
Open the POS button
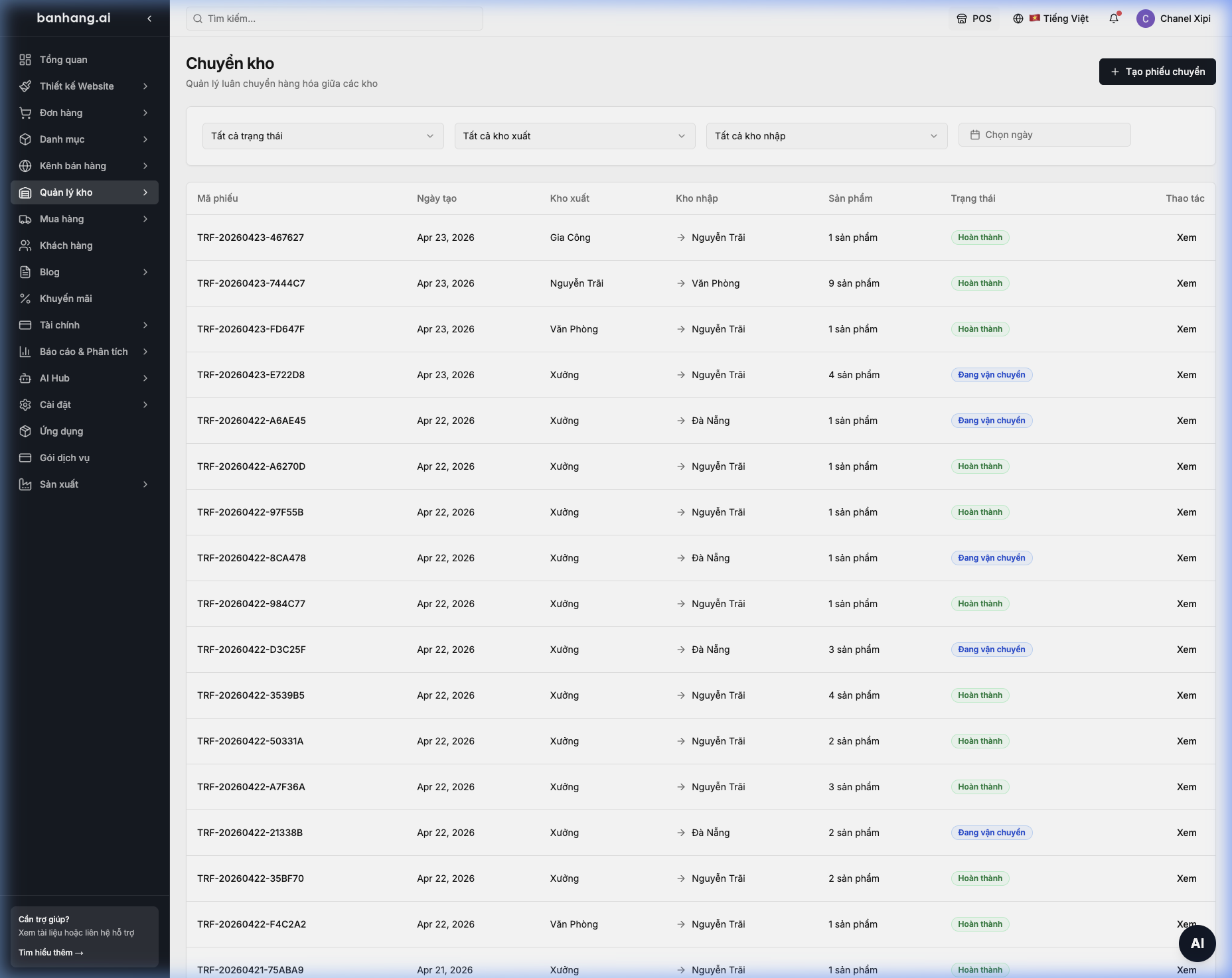(x=974, y=19)
